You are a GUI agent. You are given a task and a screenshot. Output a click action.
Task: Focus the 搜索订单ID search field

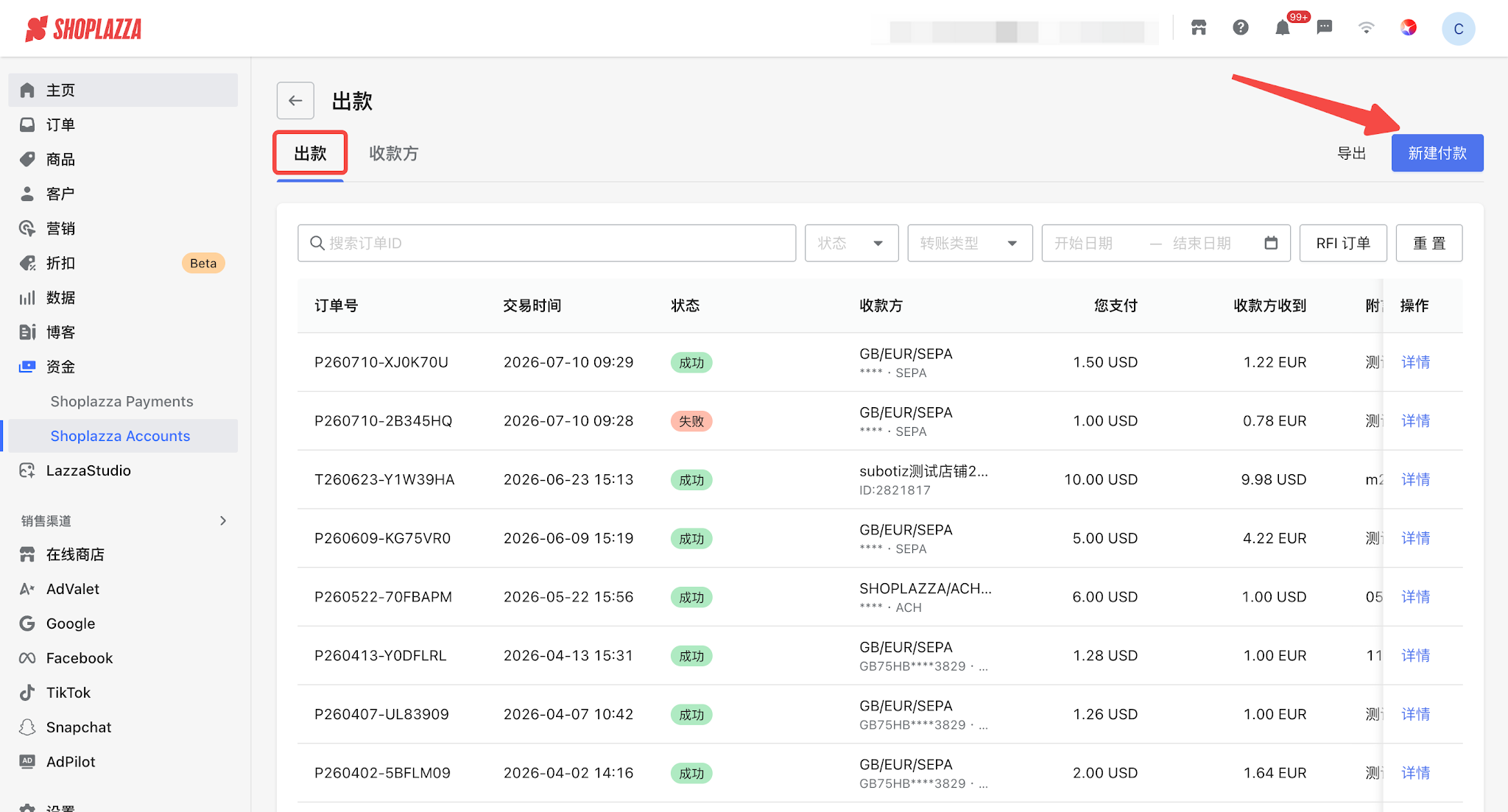click(546, 243)
